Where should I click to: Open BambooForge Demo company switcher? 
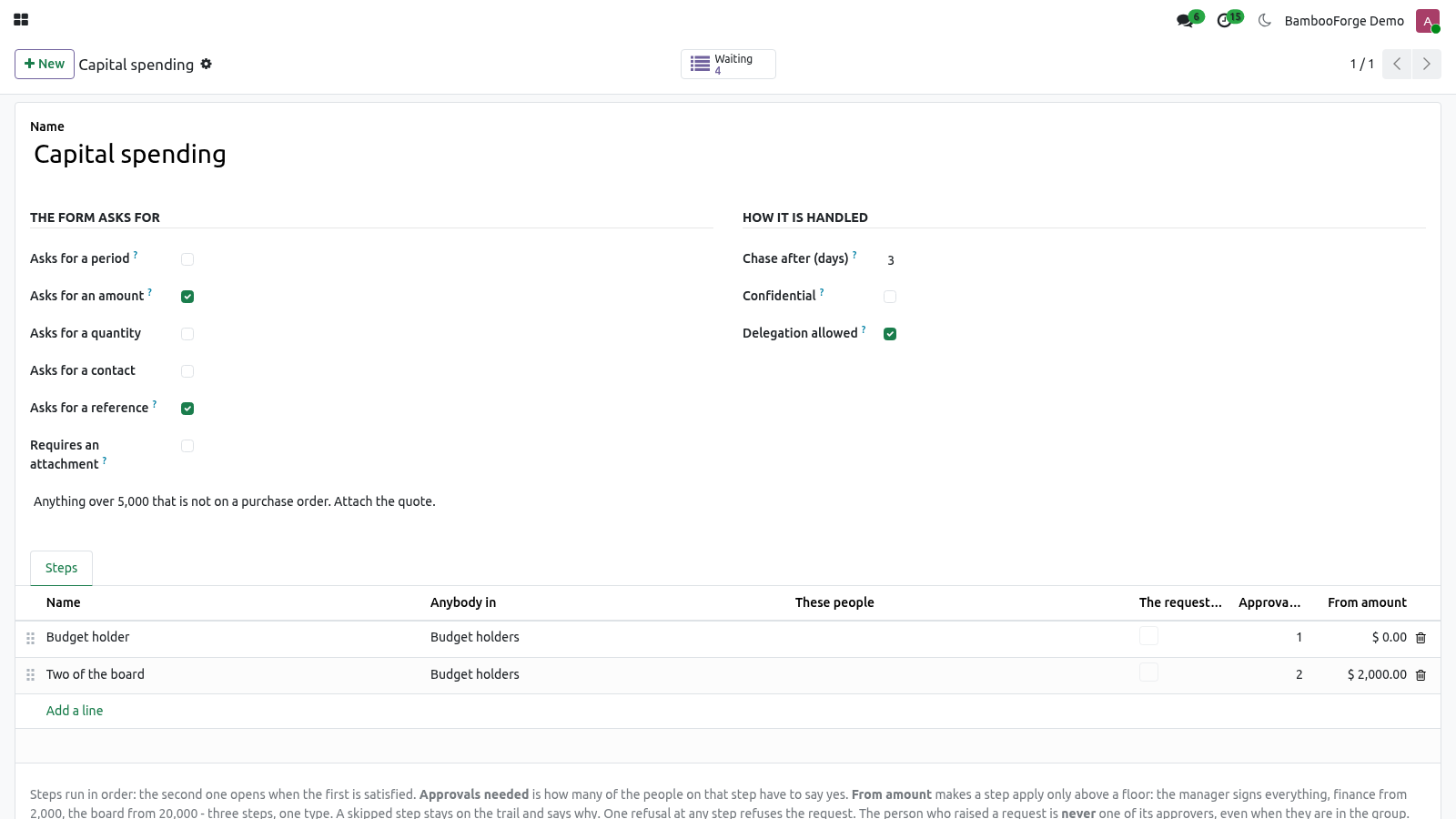pyautogui.click(x=1344, y=21)
